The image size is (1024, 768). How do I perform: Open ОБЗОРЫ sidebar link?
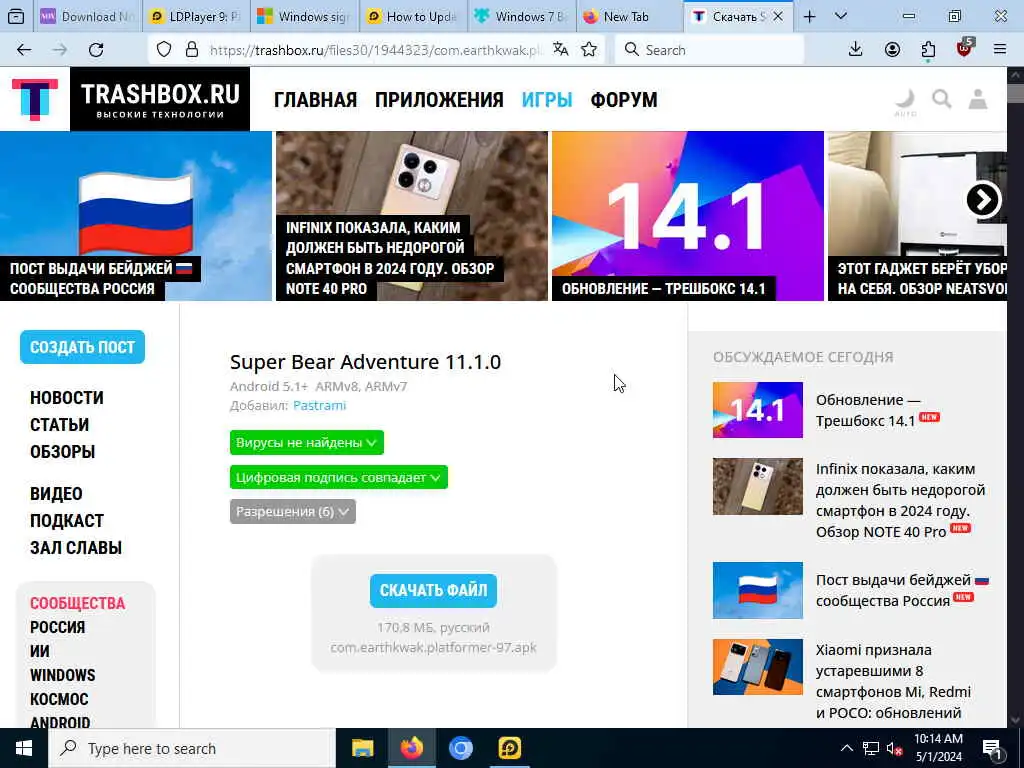point(63,451)
